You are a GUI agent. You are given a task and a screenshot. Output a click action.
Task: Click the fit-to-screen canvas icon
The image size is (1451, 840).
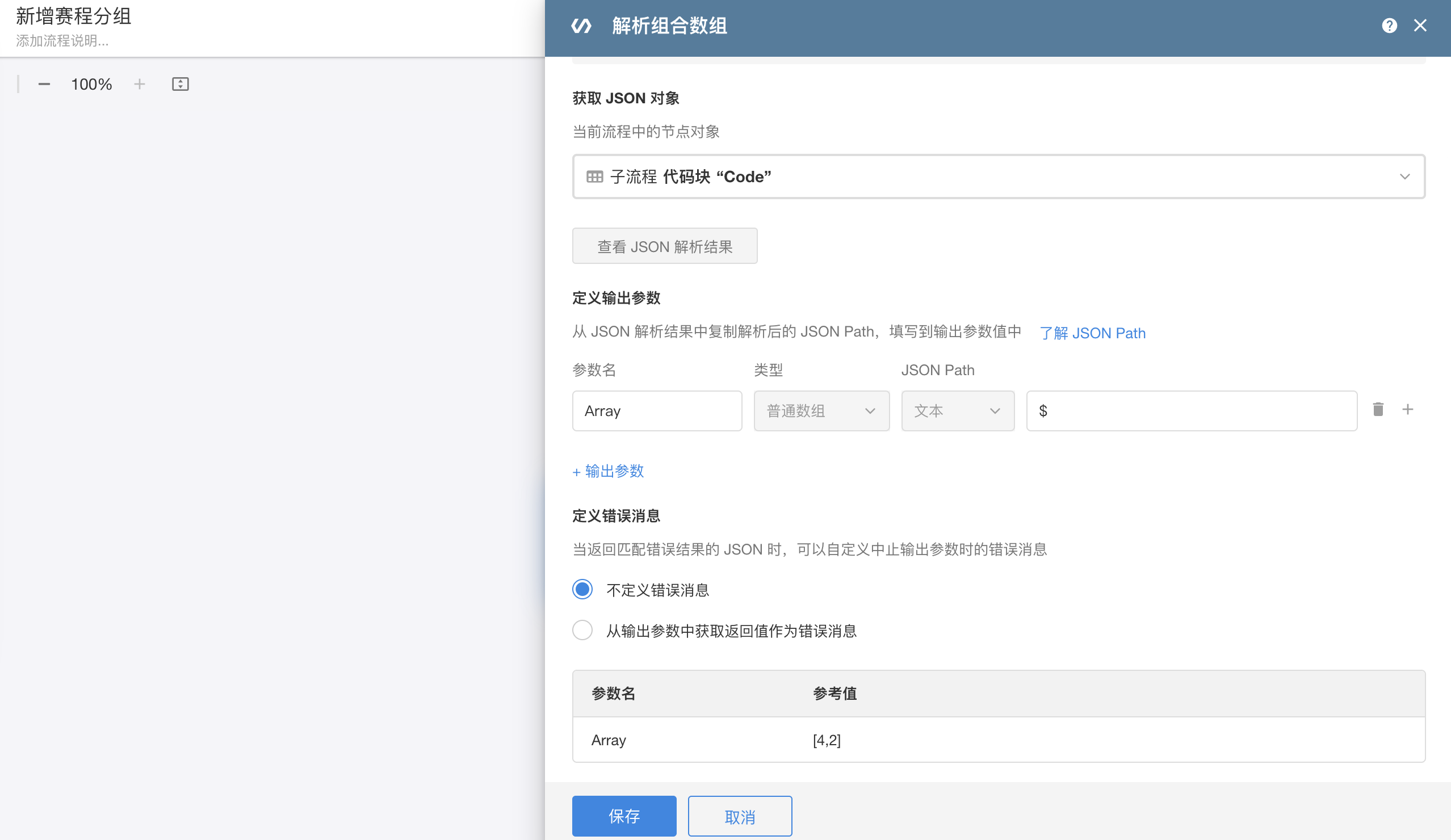pyautogui.click(x=180, y=85)
